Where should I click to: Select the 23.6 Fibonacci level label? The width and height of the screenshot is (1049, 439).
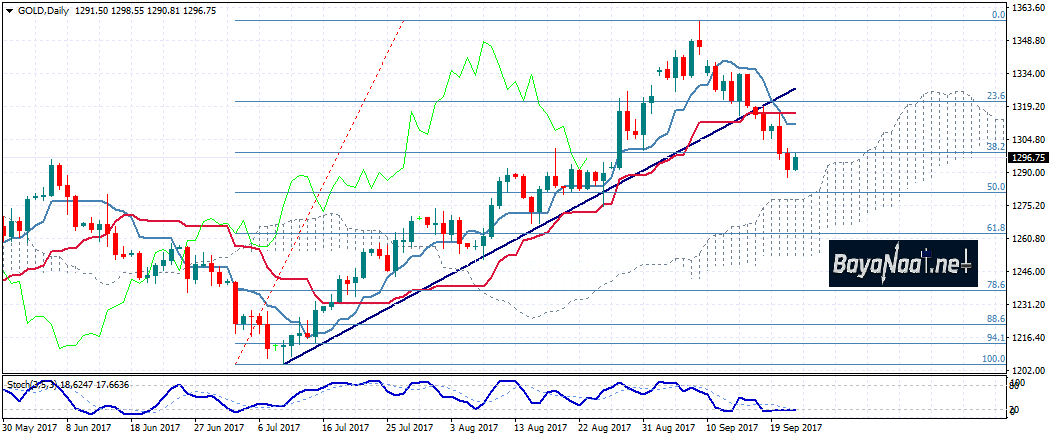point(996,96)
